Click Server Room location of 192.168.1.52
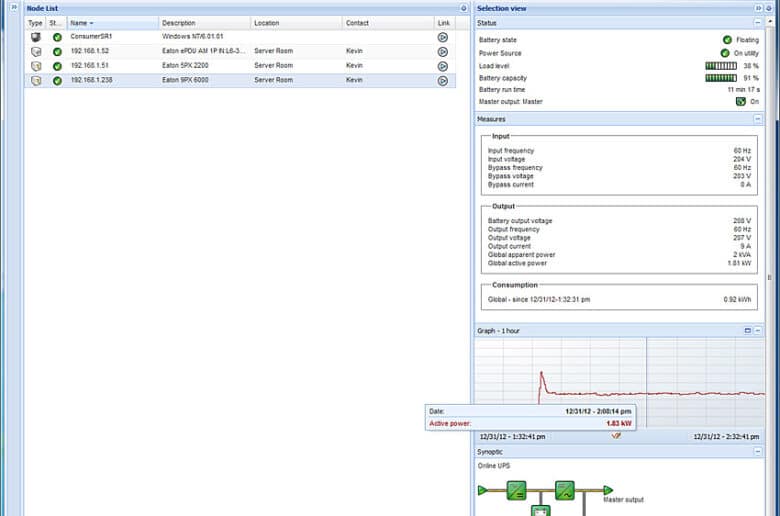Image resolution: width=780 pixels, height=516 pixels. coord(274,51)
